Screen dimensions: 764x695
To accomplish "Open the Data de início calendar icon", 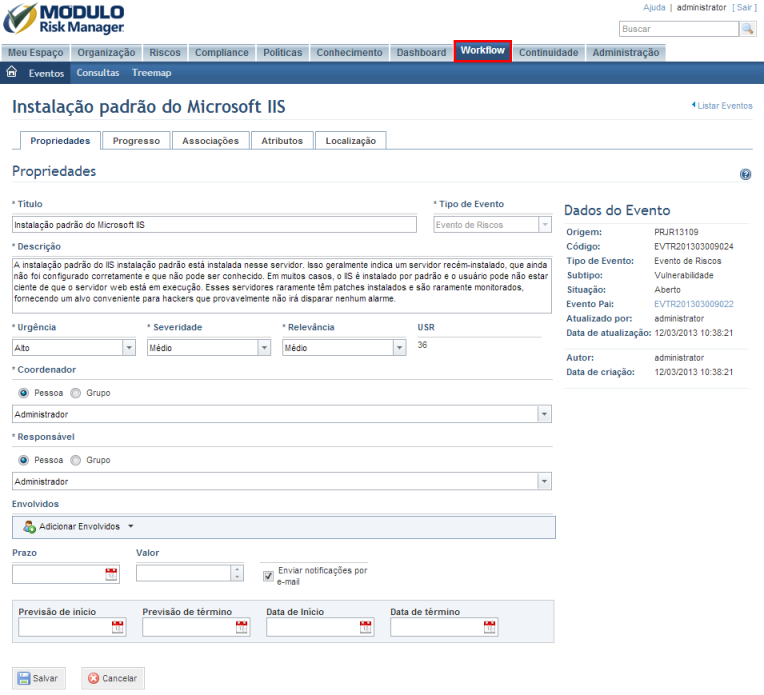I will 365,627.
